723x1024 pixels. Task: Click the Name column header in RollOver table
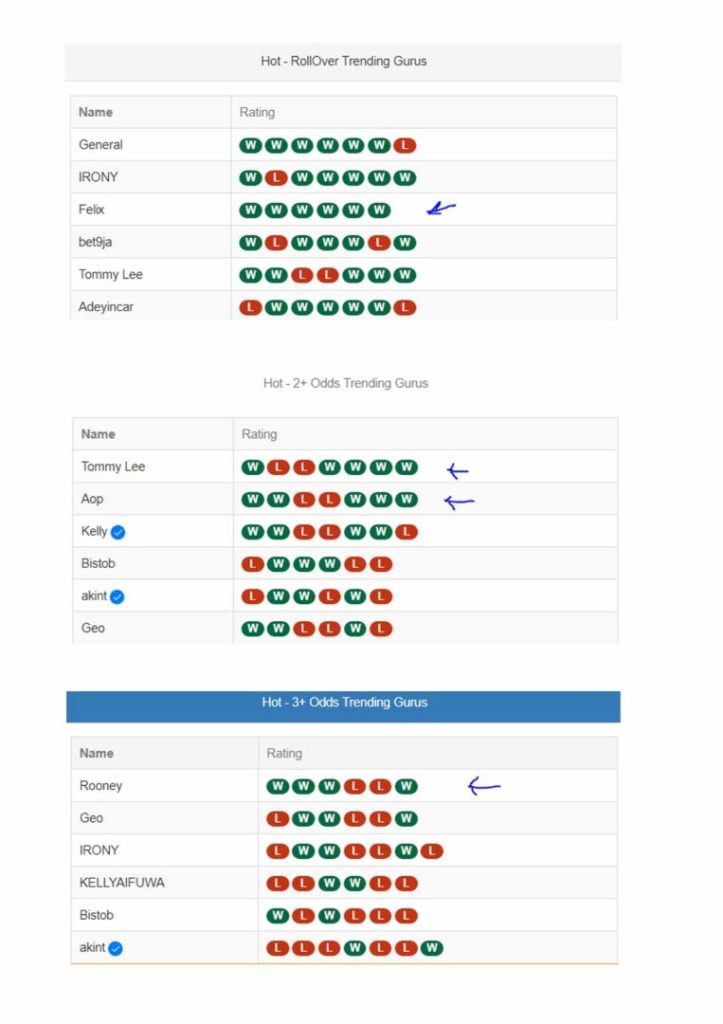click(95, 112)
